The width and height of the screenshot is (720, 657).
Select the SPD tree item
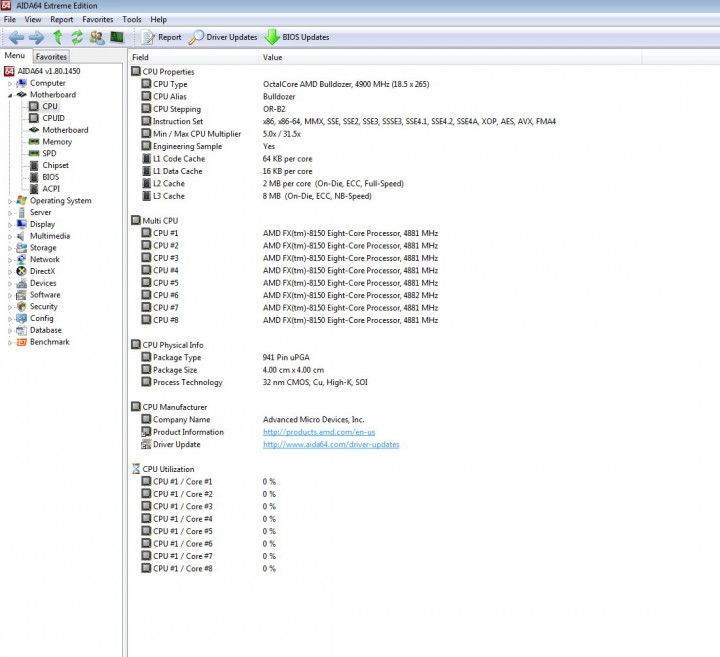[x=49, y=153]
